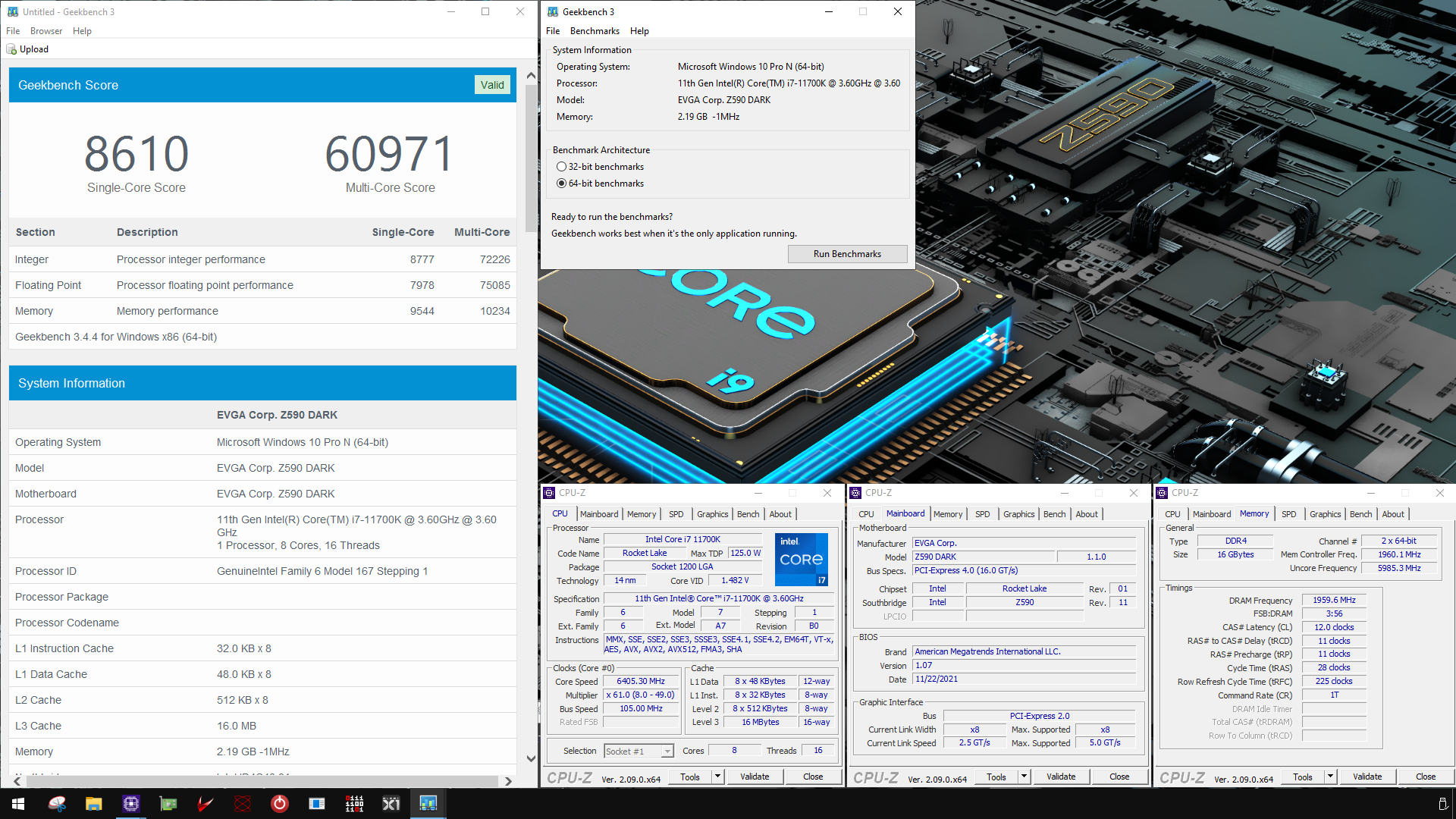
Task: Switch to Memory tab in first CPU-Z window
Action: pyautogui.click(x=642, y=514)
